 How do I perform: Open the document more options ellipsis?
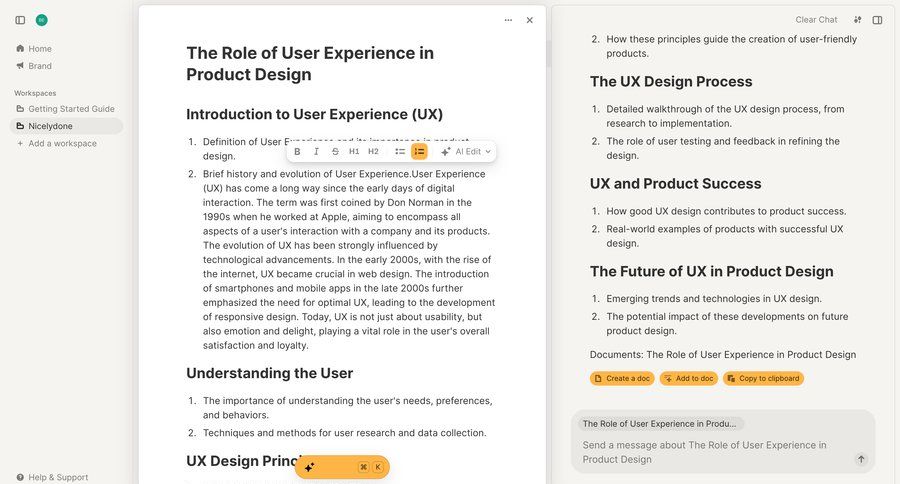coord(508,20)
